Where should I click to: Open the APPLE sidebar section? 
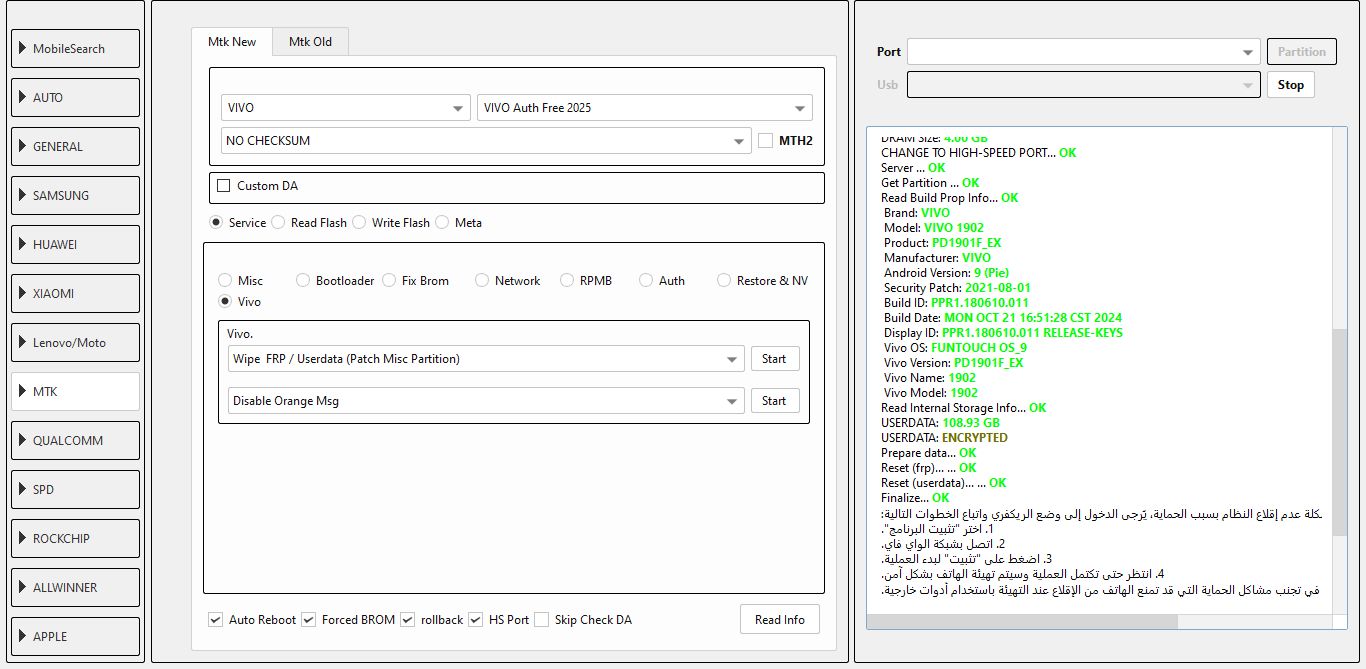[x=76, y=637]
